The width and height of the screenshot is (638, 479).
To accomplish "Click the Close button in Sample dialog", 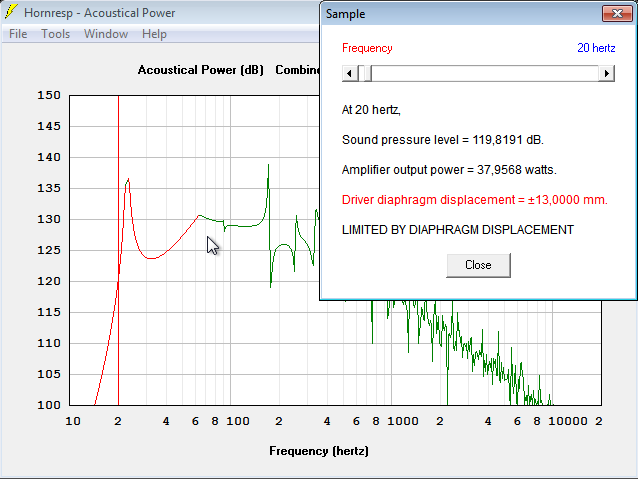I will (478, 265).
